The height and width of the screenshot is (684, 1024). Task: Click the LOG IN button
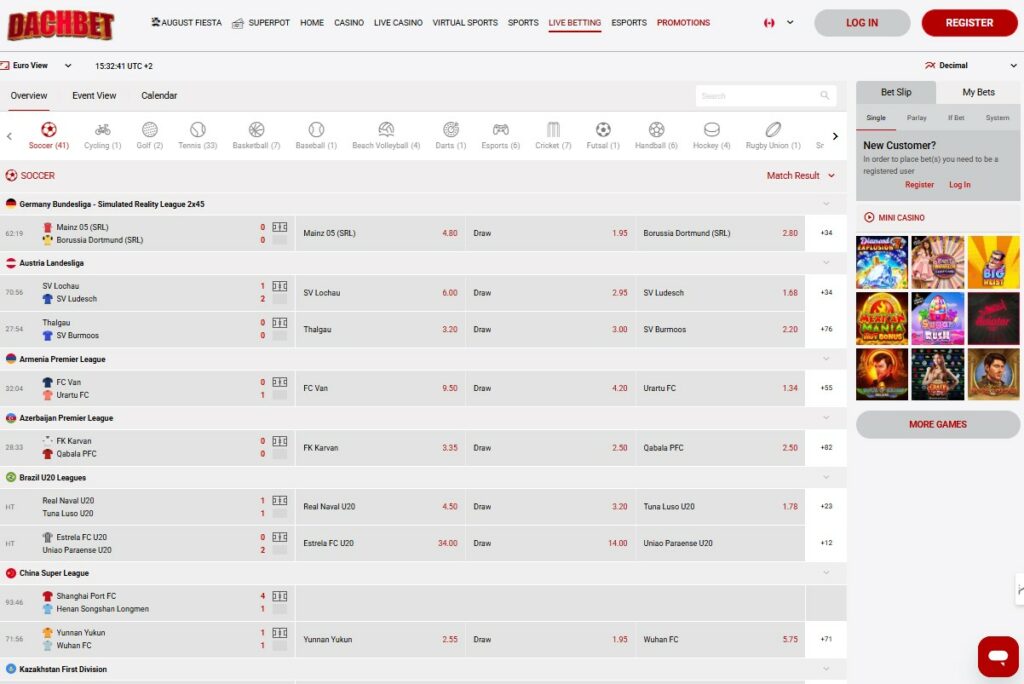(862, 23)
